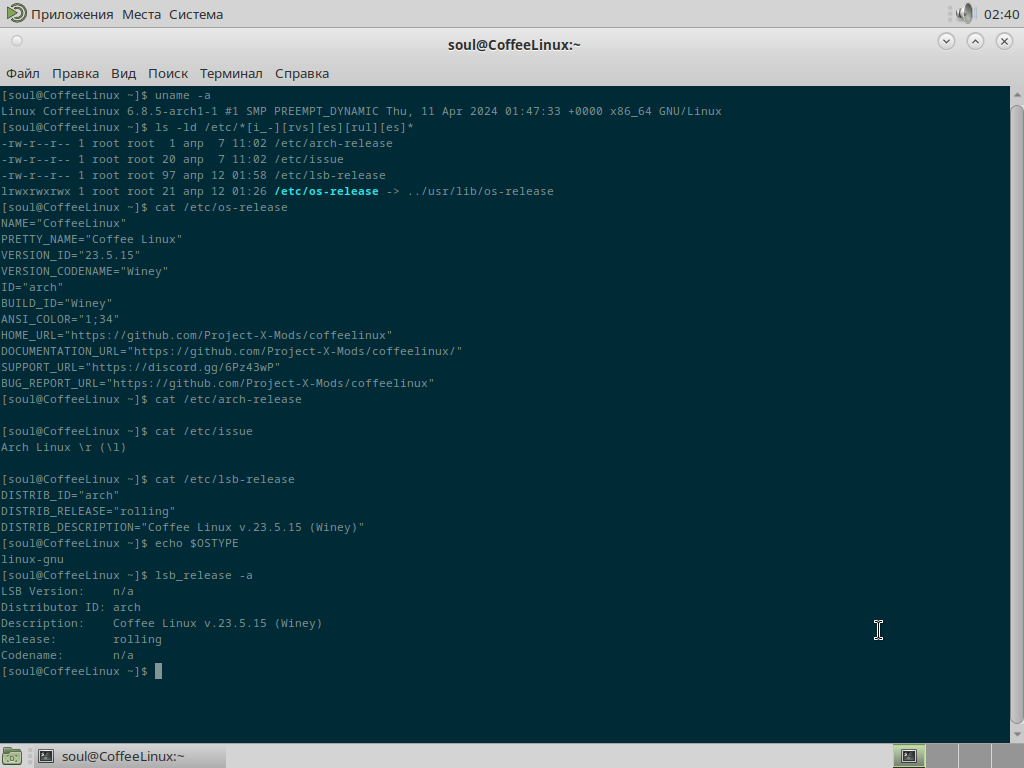This screenshot has height=768, width=1024.
Task: Click the SUPPORT_URL discord line
Action: [x=141, y=368]
